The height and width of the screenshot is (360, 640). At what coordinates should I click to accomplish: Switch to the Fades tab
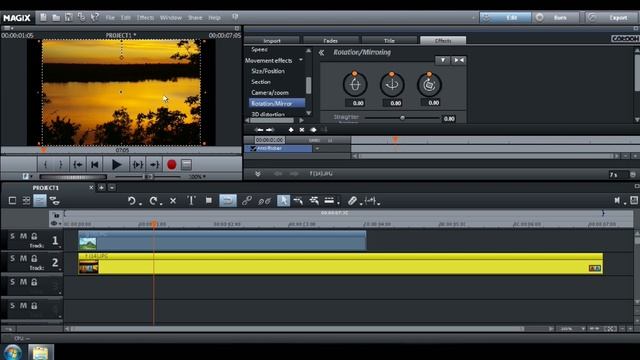331,40
